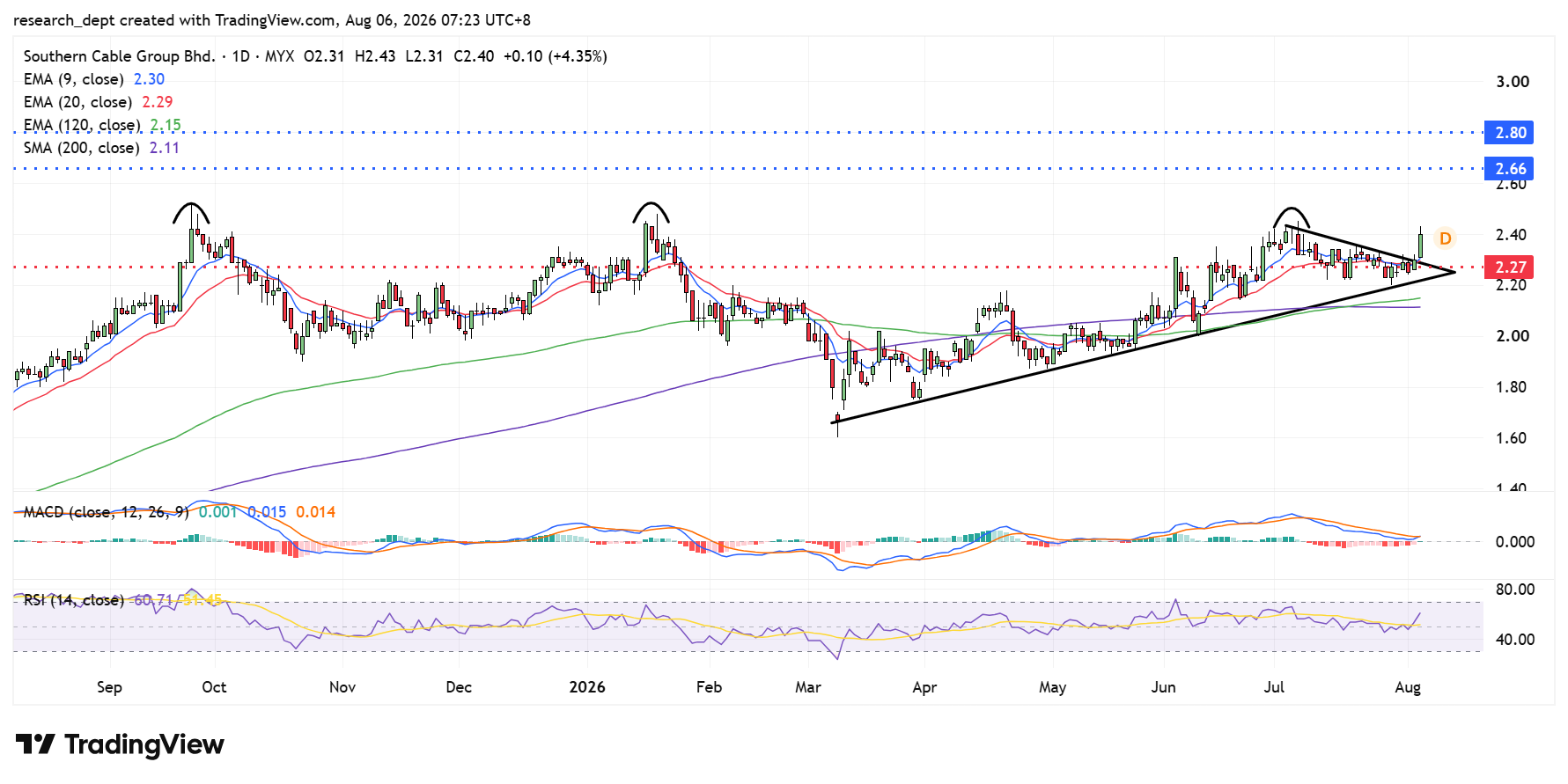Select the MACD (close, 12, 26, 9) label
1568x784 pixels.
[x=107, y=512]
